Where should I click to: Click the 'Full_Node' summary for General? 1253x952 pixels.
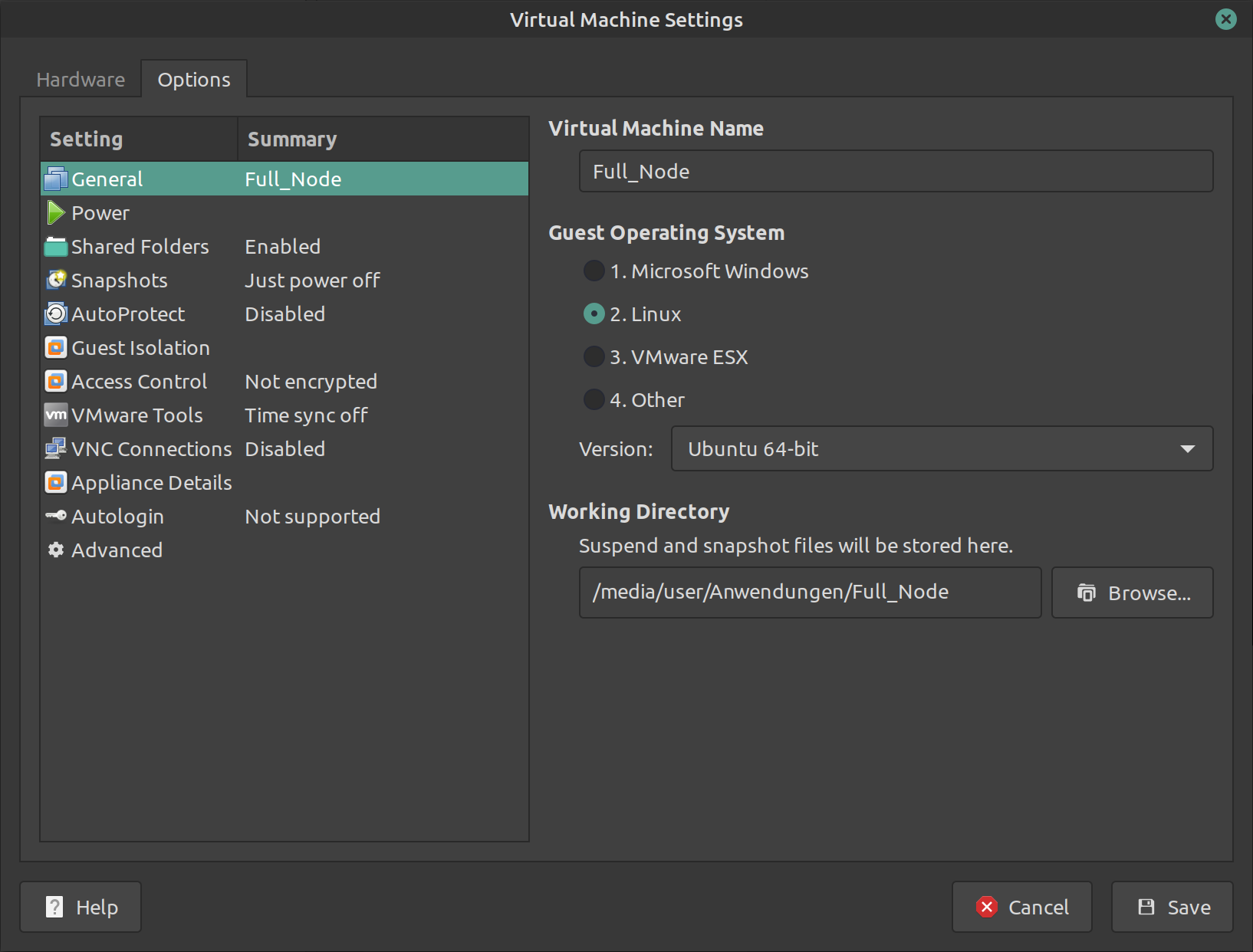pyautogui.click(x=293, y=179)
